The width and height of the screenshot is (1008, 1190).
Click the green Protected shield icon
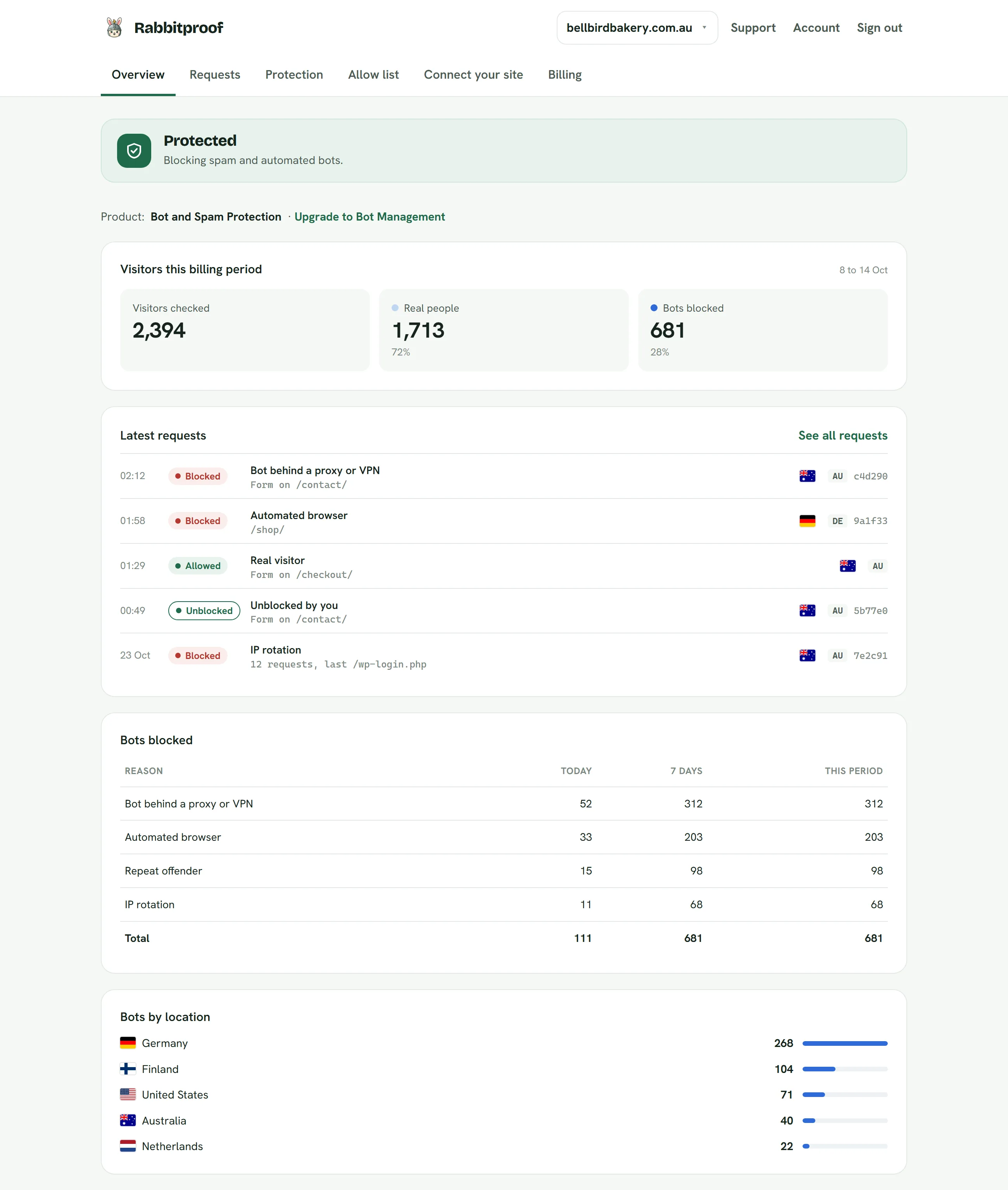(x=134, y=151)
